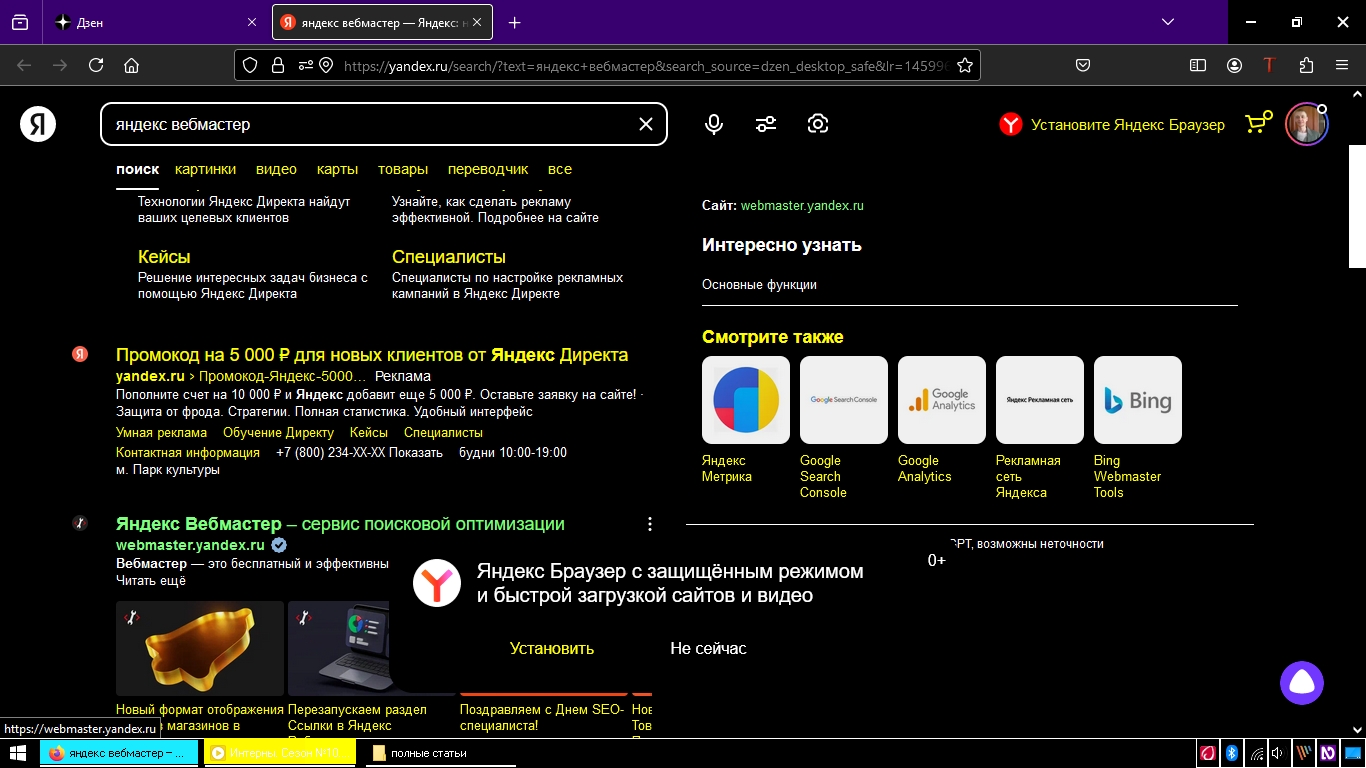This screenshot has width=1366, height=768.
Task: Open Перезапускаем раздел Ссылки news thumbnail
Action: tap(340, 648)
